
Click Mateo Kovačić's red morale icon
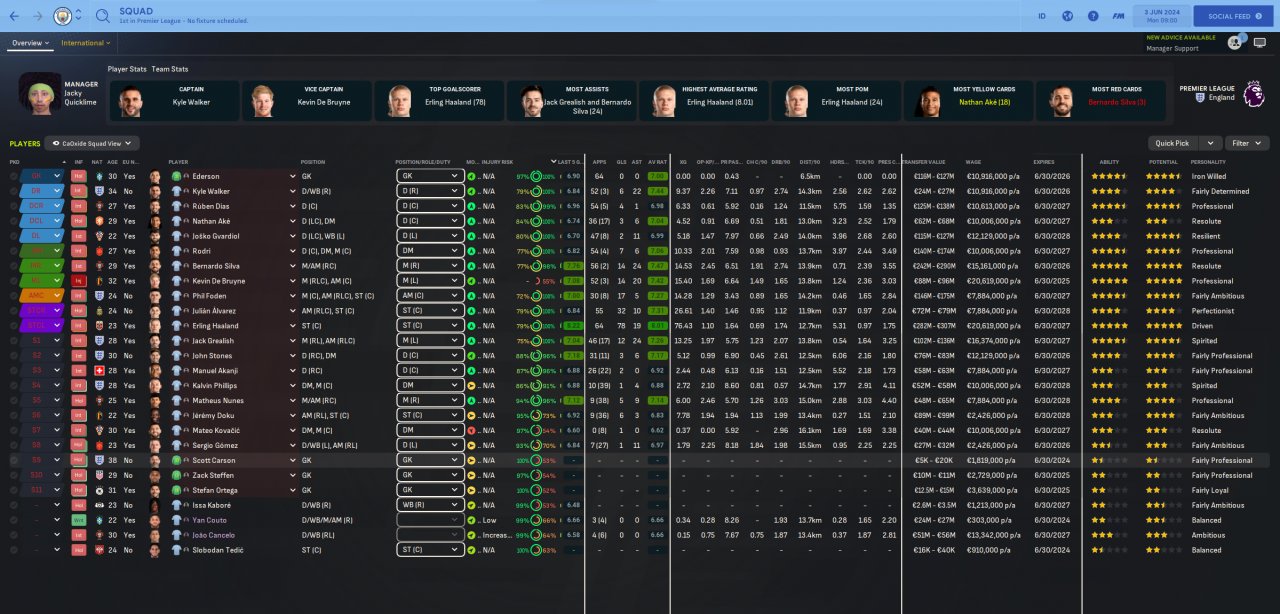pos(471,430)
